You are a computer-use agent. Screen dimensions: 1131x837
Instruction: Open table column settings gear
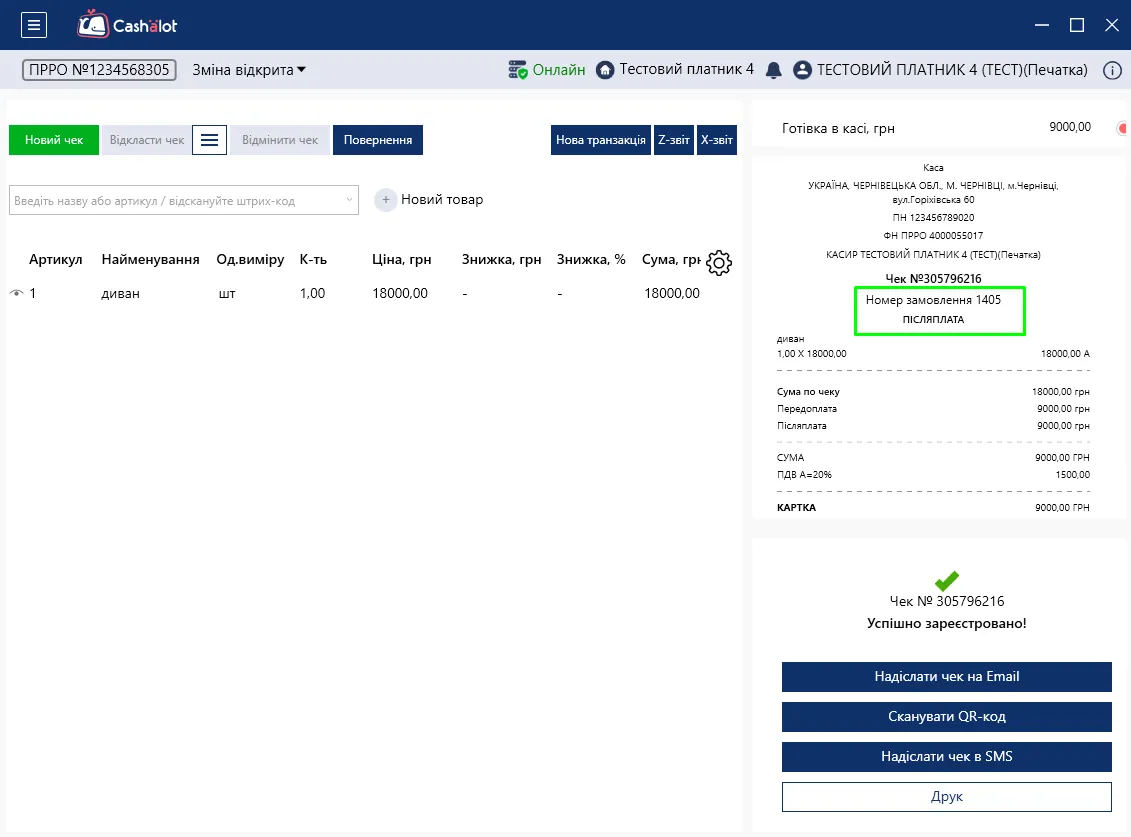pyautogui.click(x=718, y=263)
